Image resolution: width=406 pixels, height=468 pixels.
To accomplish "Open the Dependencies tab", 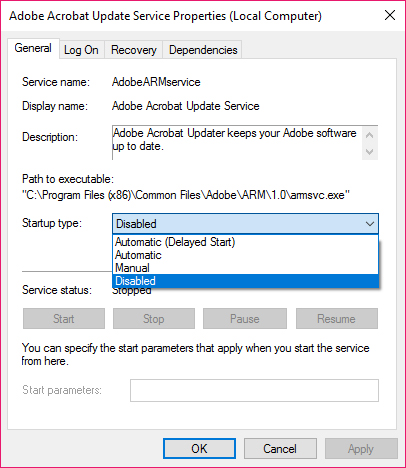I will [203, 50].
